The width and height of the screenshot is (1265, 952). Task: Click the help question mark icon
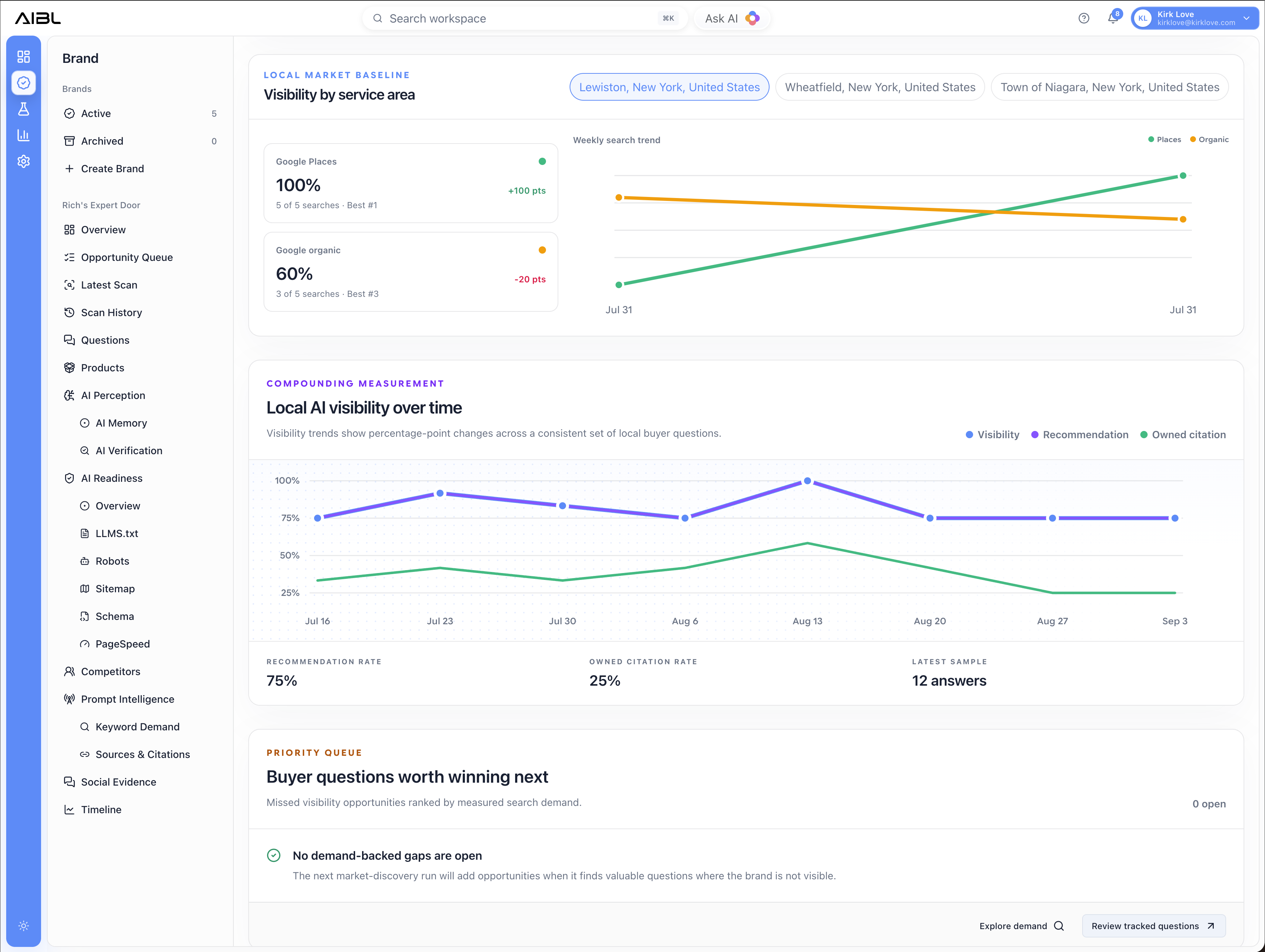(1084, 18)
